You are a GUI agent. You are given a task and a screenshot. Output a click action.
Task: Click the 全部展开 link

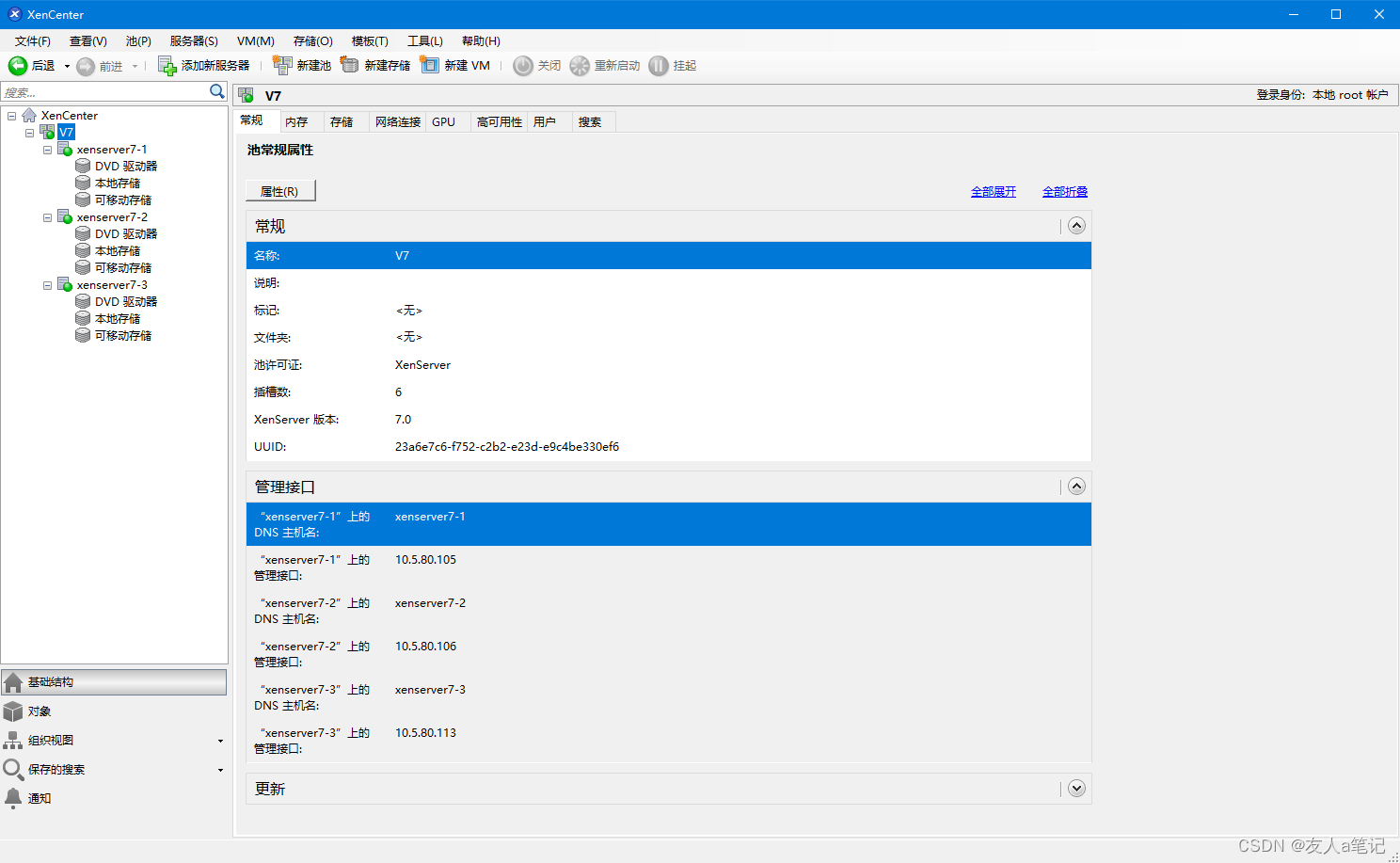click(x=994, y=191)
